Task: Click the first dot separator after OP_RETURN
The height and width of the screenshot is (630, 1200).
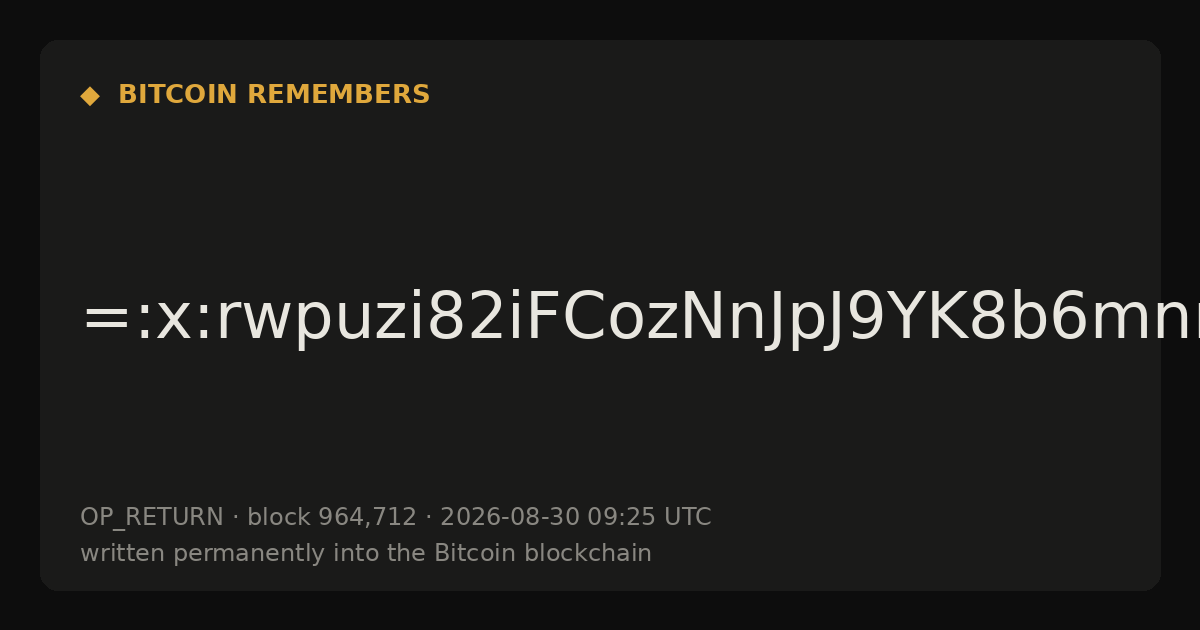Action: 236,518
